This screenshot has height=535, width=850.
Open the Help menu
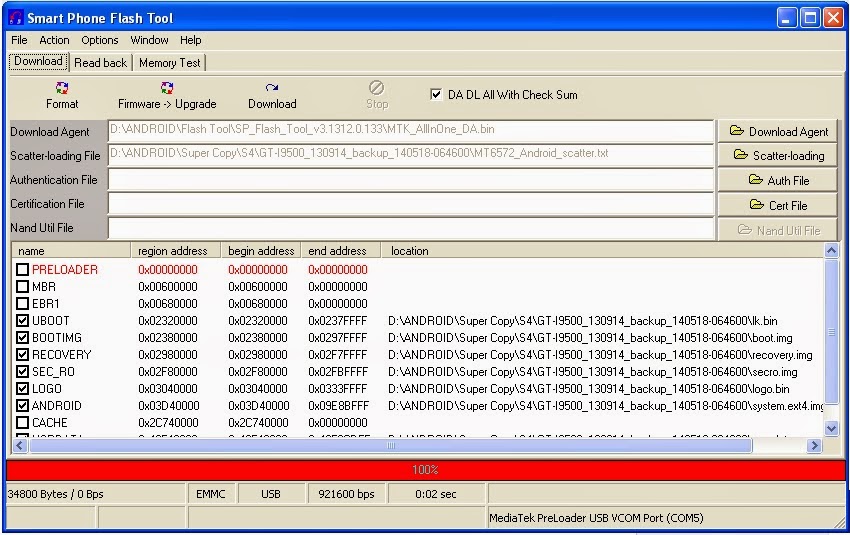tap(190, 40)
